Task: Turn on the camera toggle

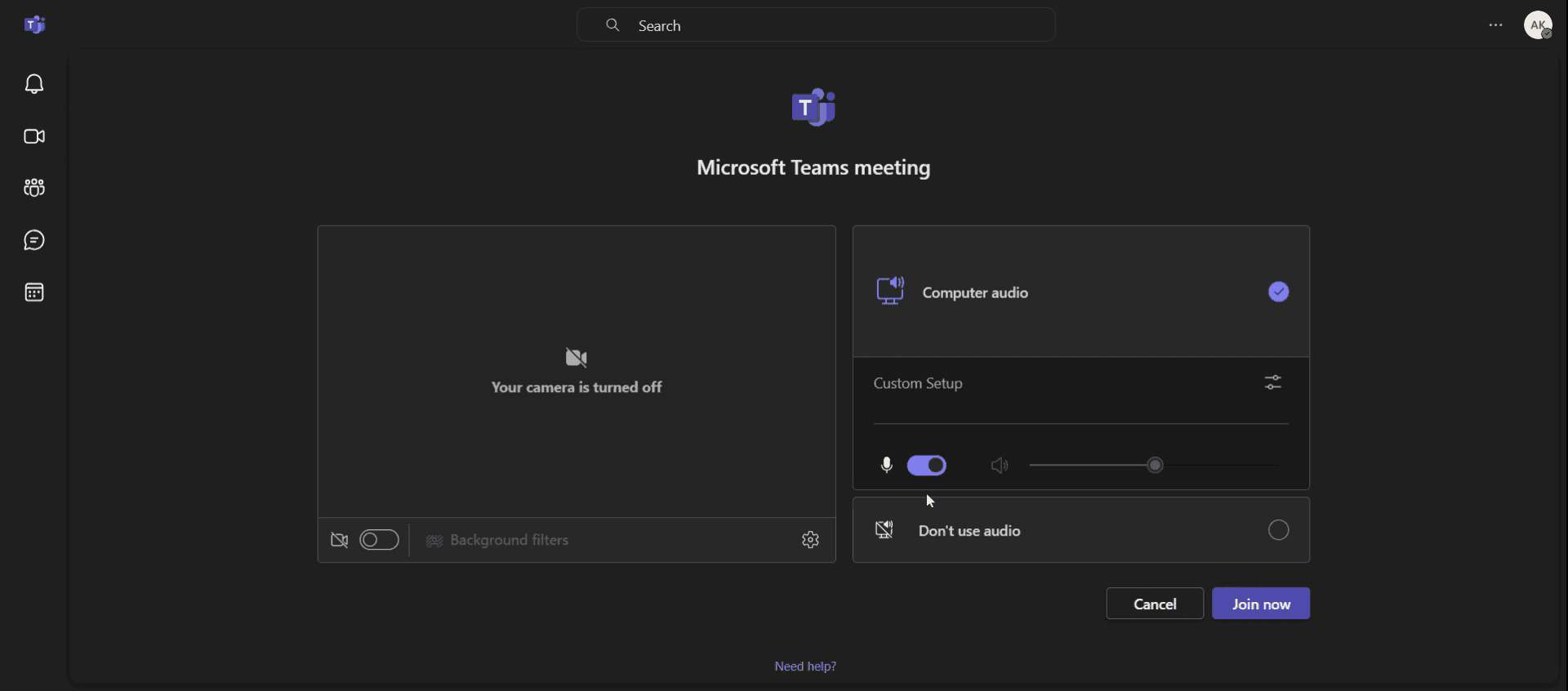Action: point(379,540)
